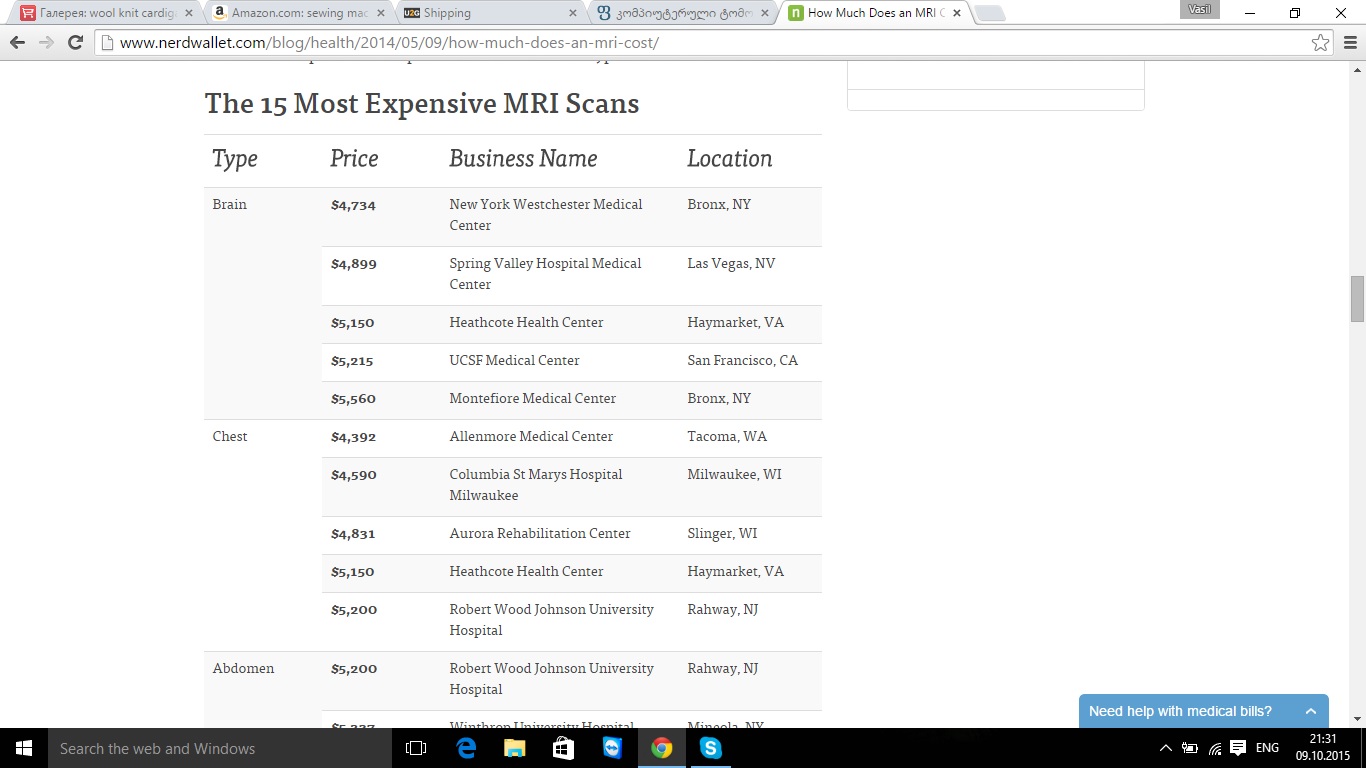Open Skype from the taskbar
Image resolution: width=1366 pixels, height=768 pixels.
coord(711,748)
